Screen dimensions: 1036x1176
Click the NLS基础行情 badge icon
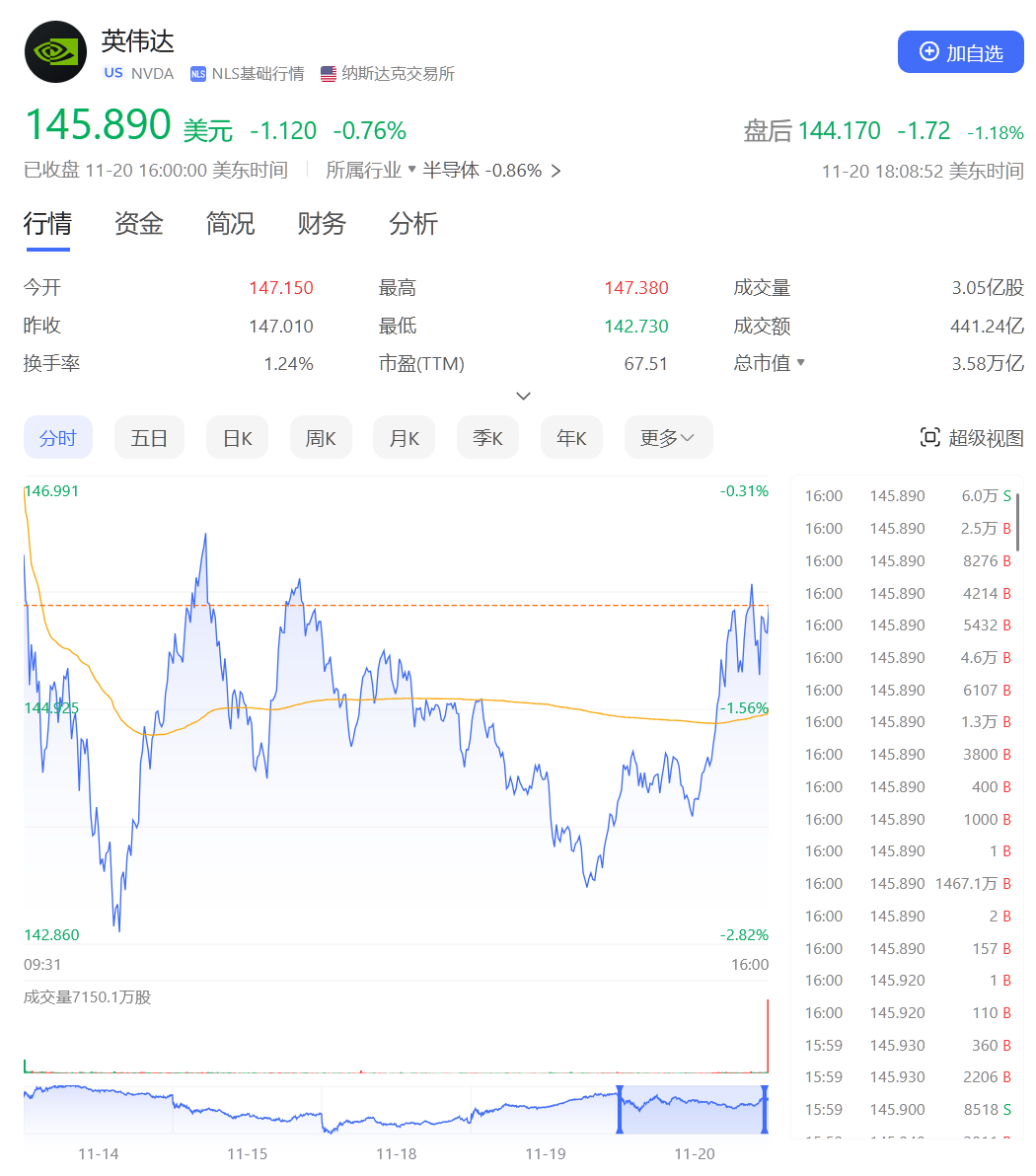[x=197, y=73]
